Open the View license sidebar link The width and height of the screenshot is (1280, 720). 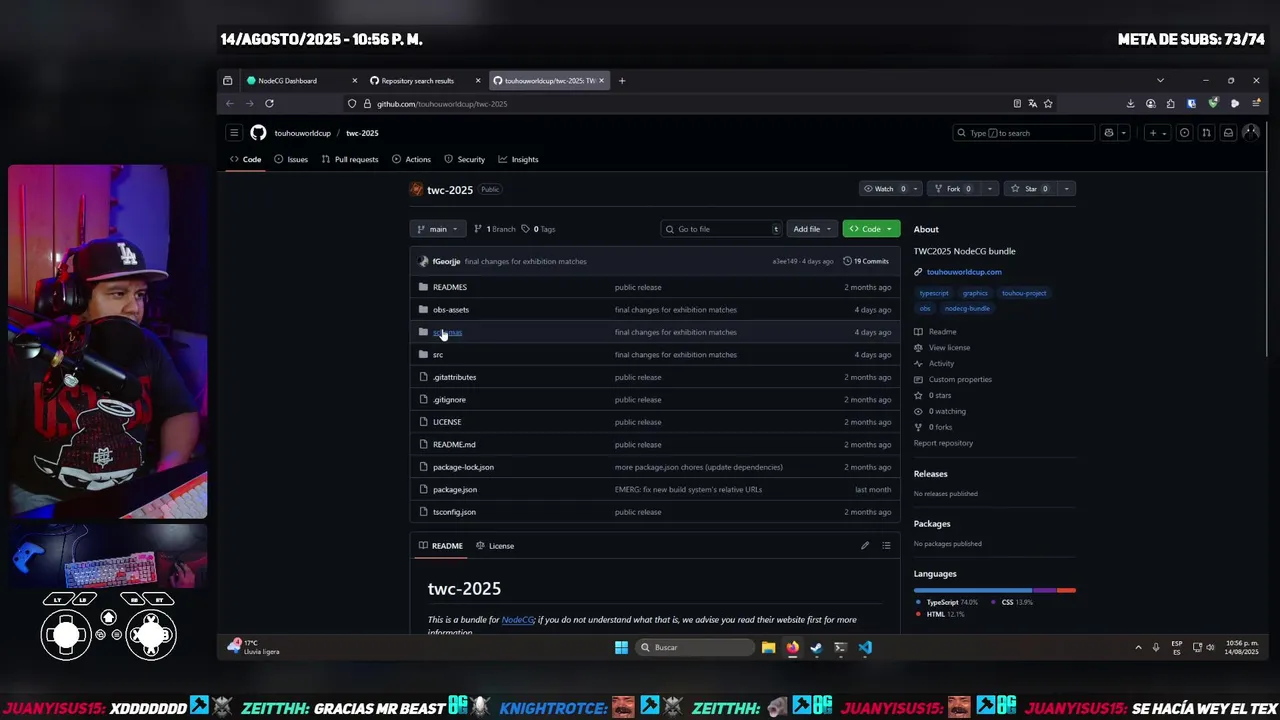coord(949,348)
